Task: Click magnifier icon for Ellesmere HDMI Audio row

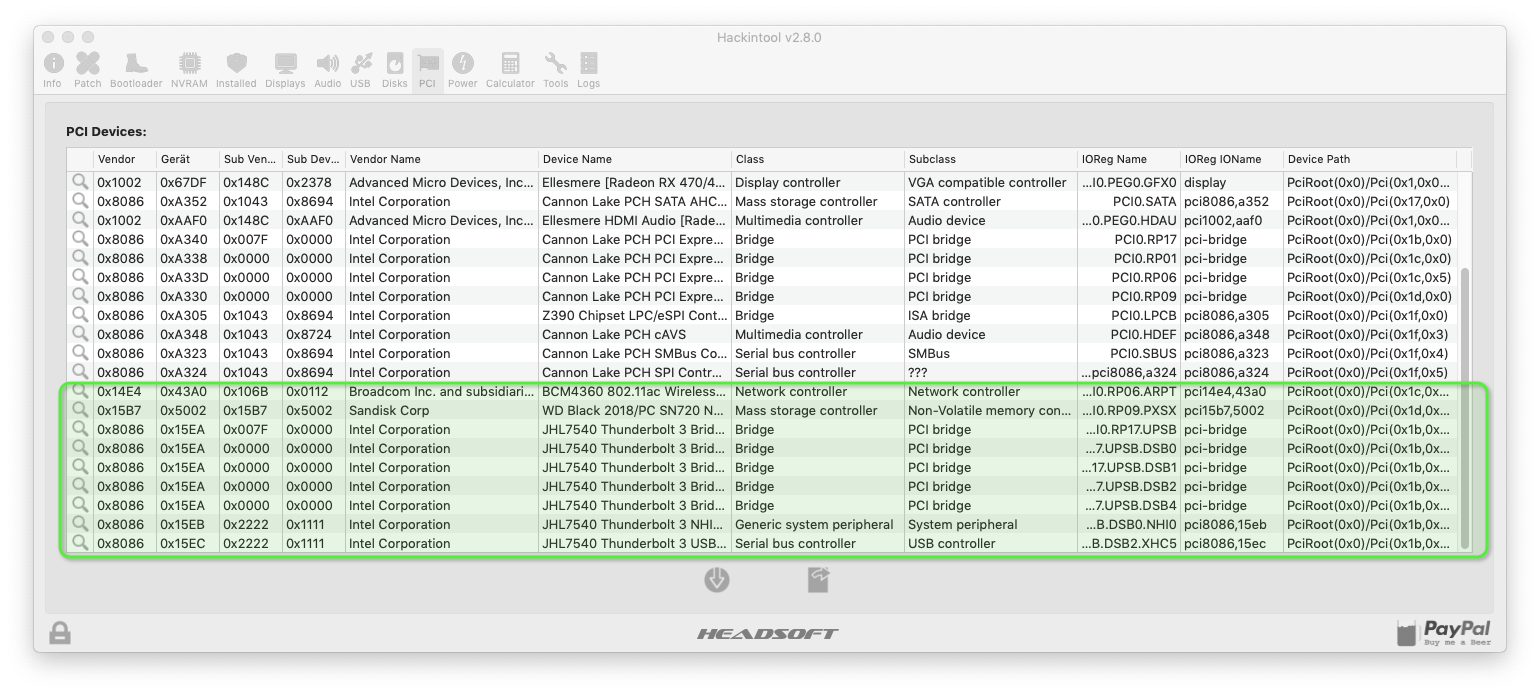Action: (x=80, y=220)
